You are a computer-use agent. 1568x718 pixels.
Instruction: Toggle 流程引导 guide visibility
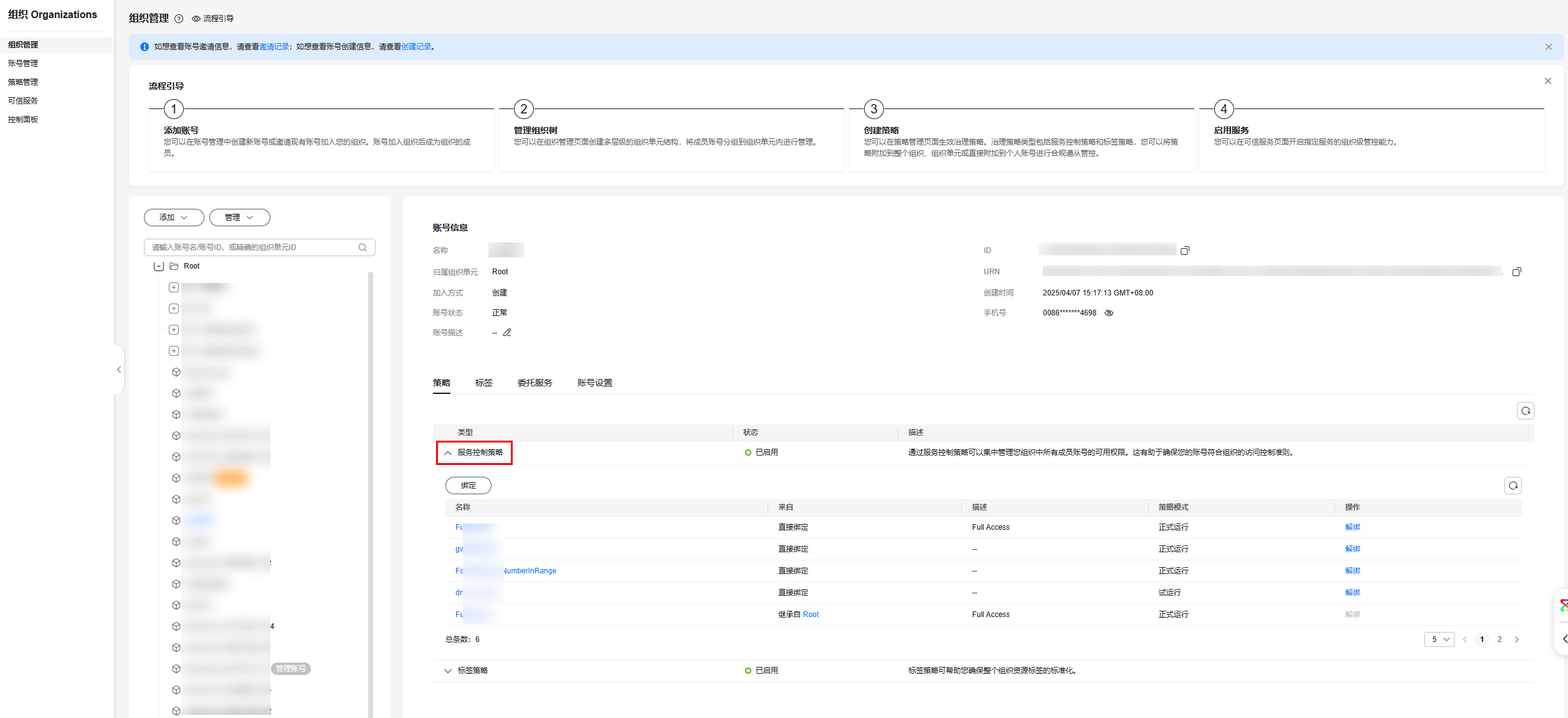(213, 19)
